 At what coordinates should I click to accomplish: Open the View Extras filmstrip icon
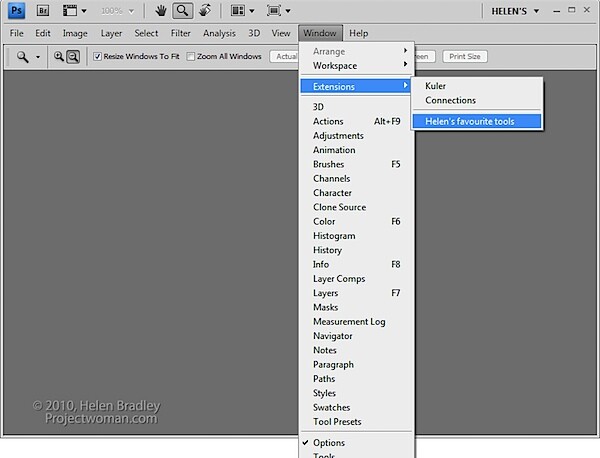point(70,11)
